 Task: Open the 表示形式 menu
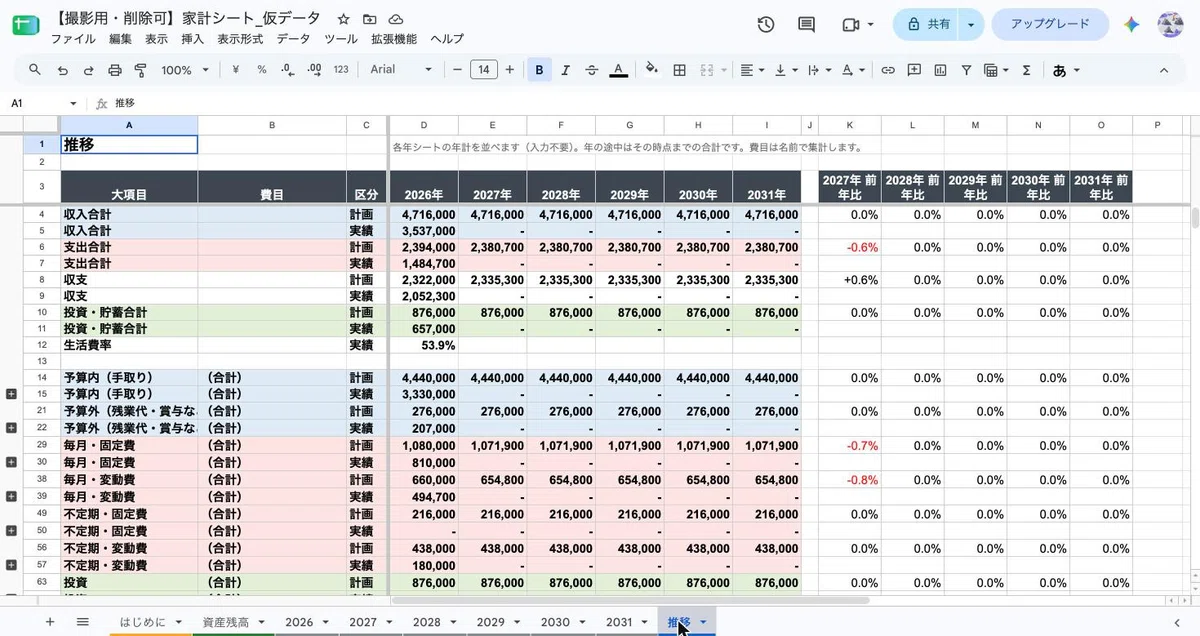click(x=240, y=39)
